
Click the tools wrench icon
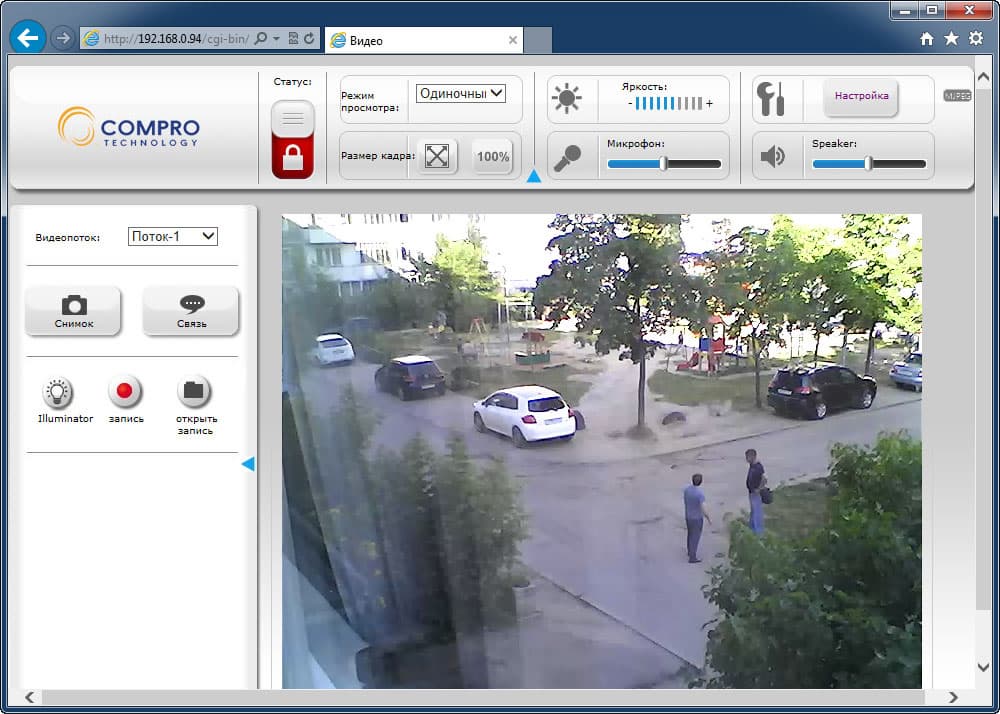point(770,99)
